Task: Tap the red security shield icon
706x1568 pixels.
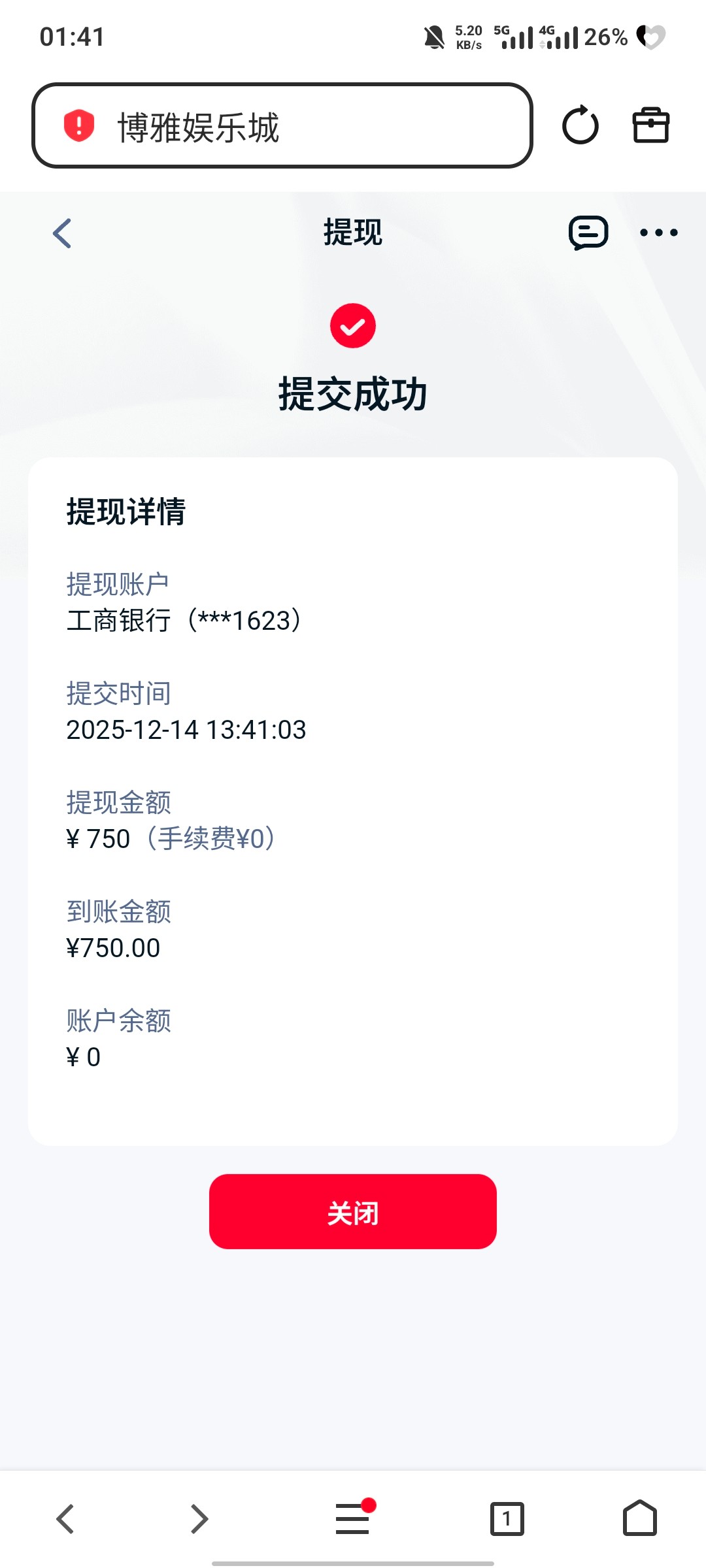Action: pos(79,125)
